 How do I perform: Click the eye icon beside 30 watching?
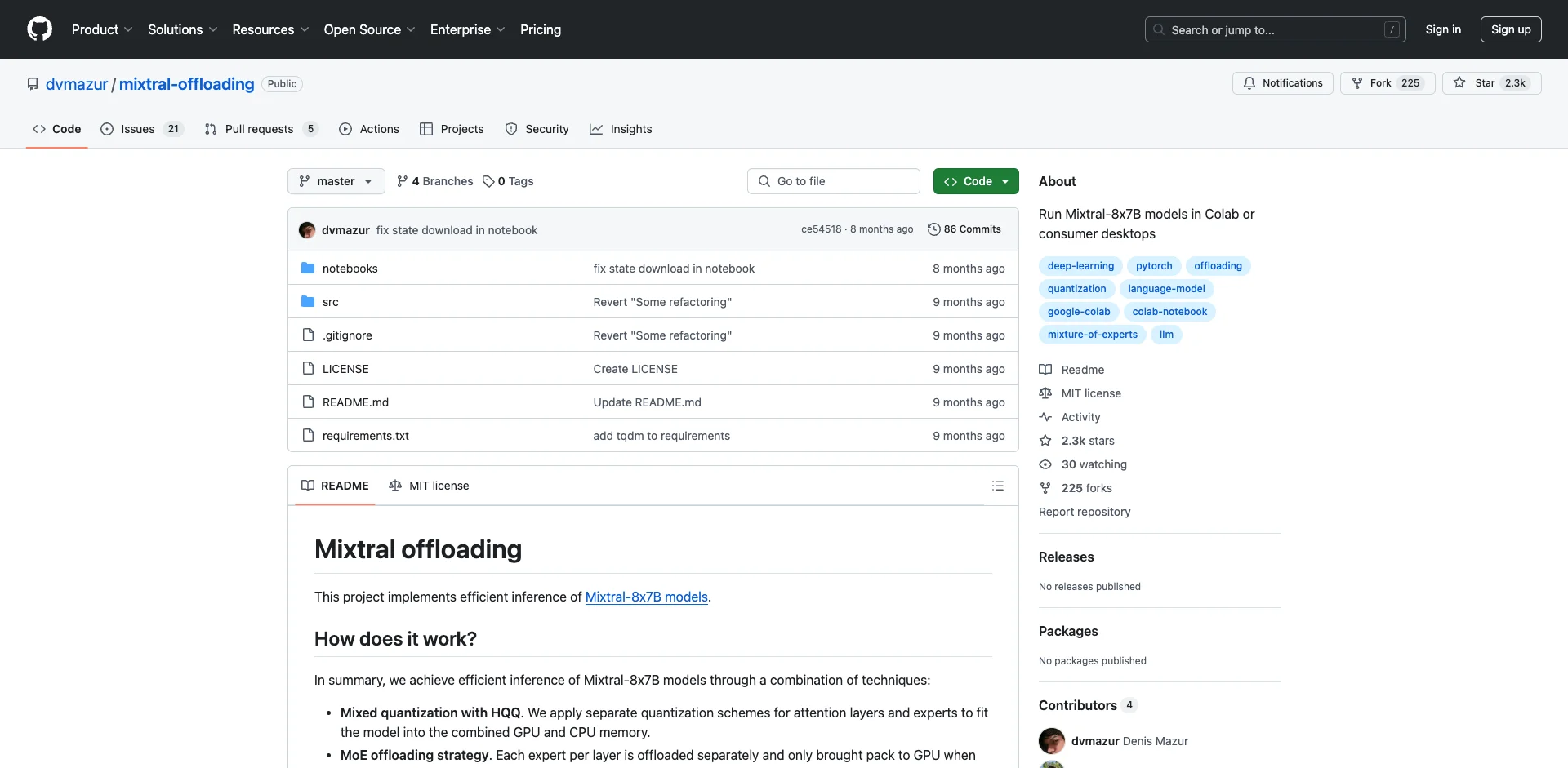click(x=1045, y=464)
